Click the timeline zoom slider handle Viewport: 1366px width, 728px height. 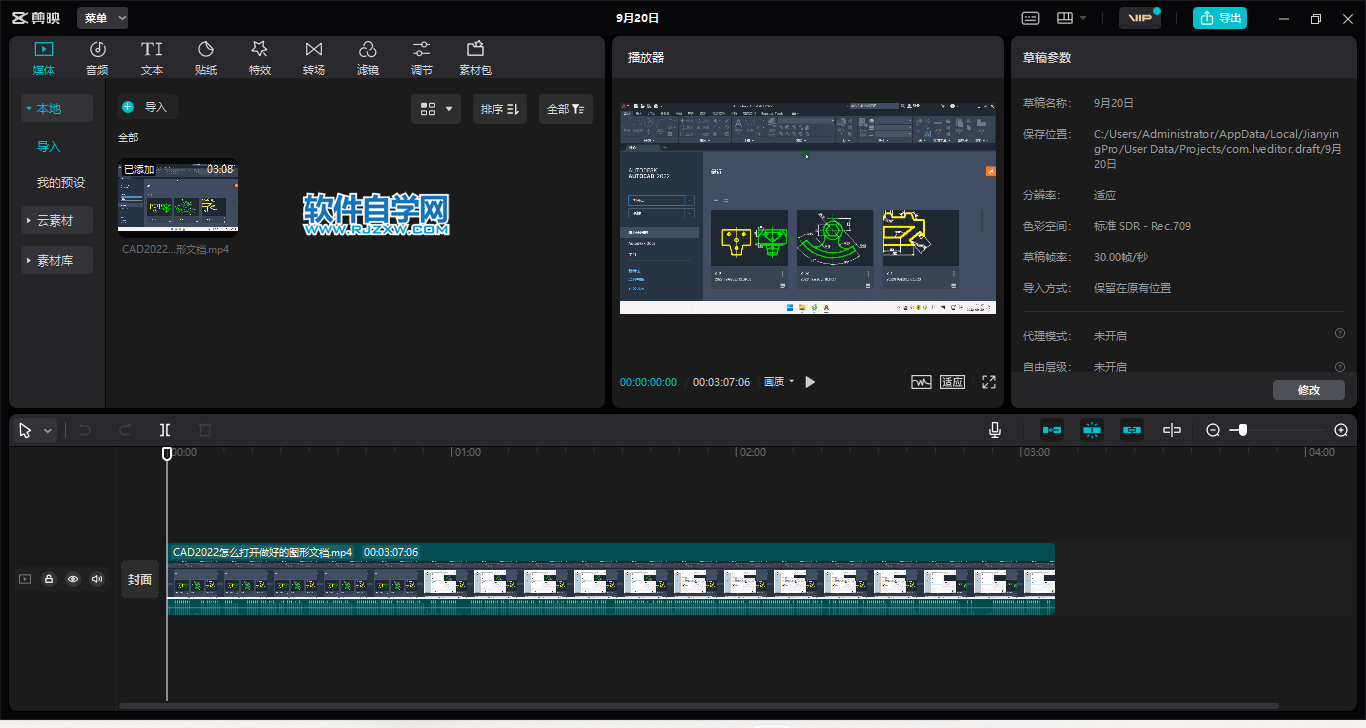[1243, 430]
